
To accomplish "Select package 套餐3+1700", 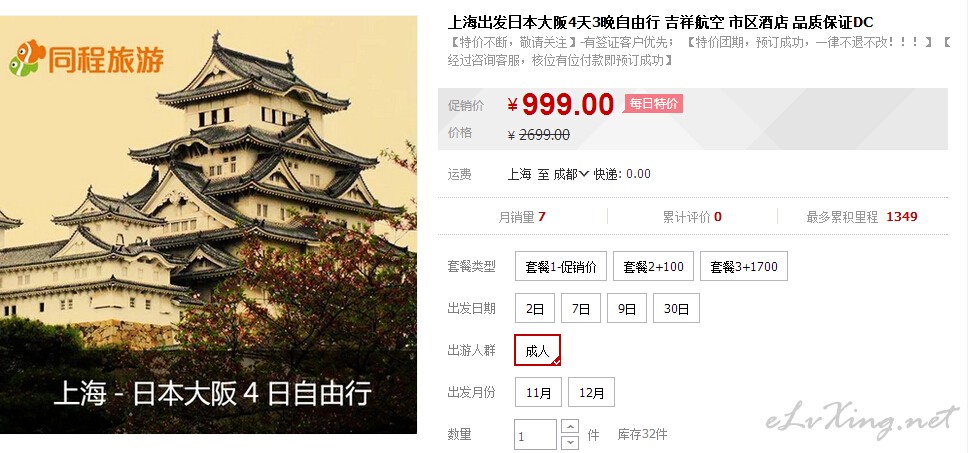I will pyautogui.click(x=744, y=266).
